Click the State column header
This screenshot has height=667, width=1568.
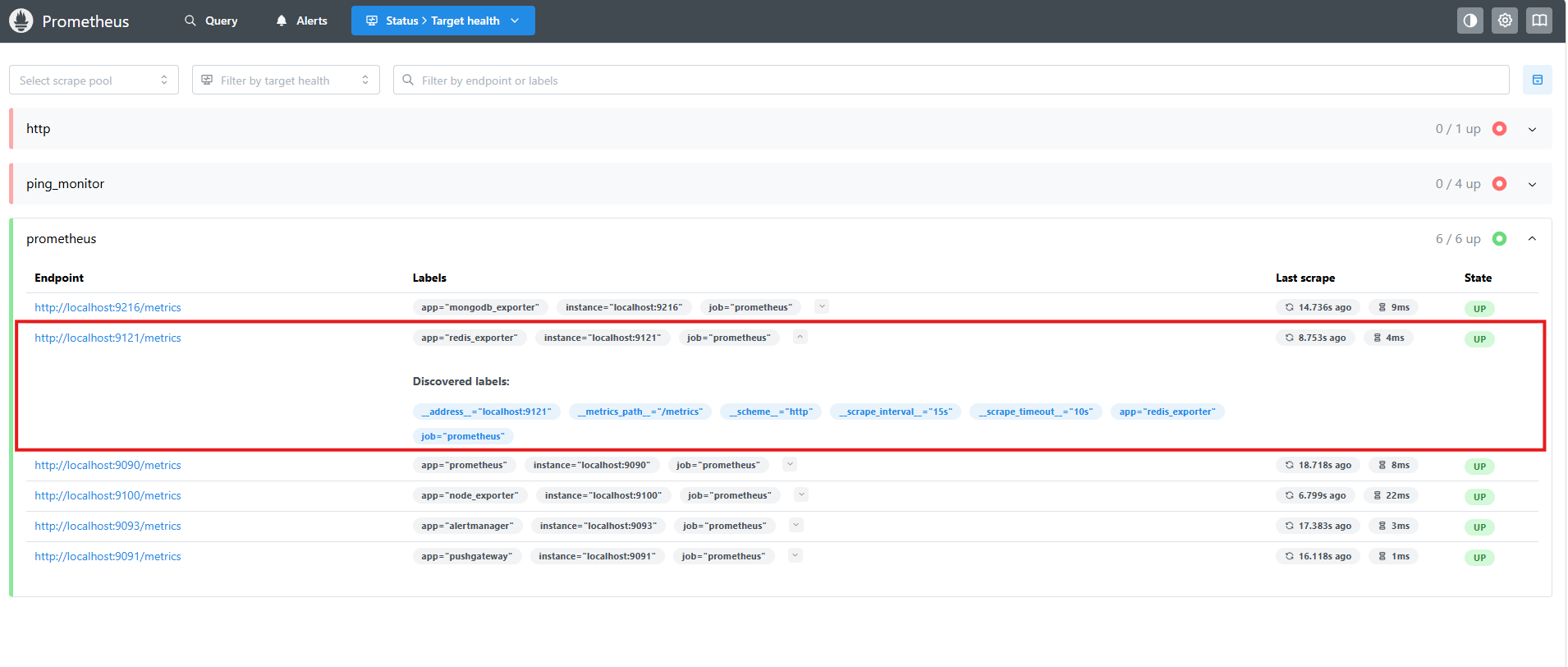1478,278
